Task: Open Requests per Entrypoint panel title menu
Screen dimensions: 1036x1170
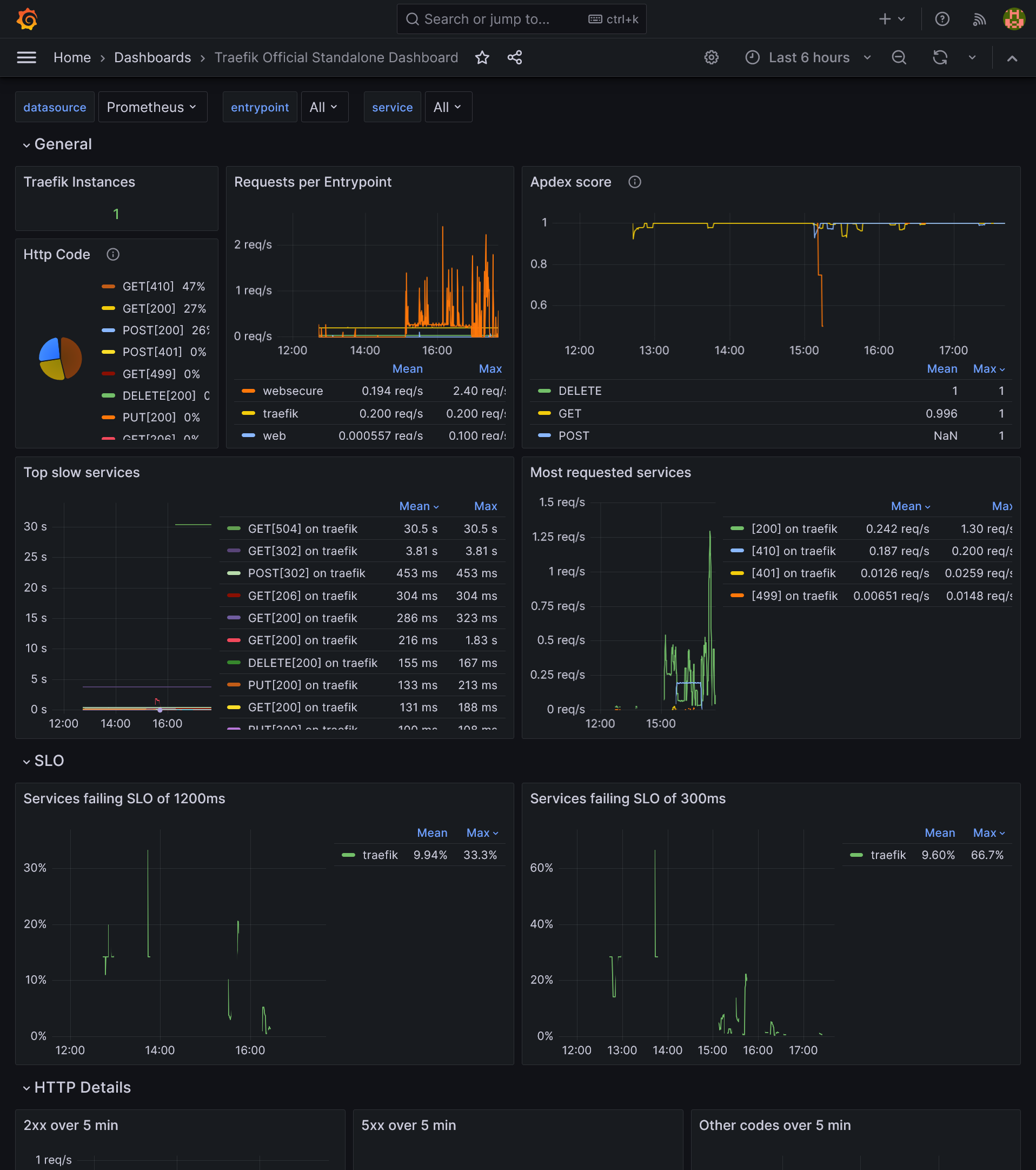Action: tap(313, 182)
